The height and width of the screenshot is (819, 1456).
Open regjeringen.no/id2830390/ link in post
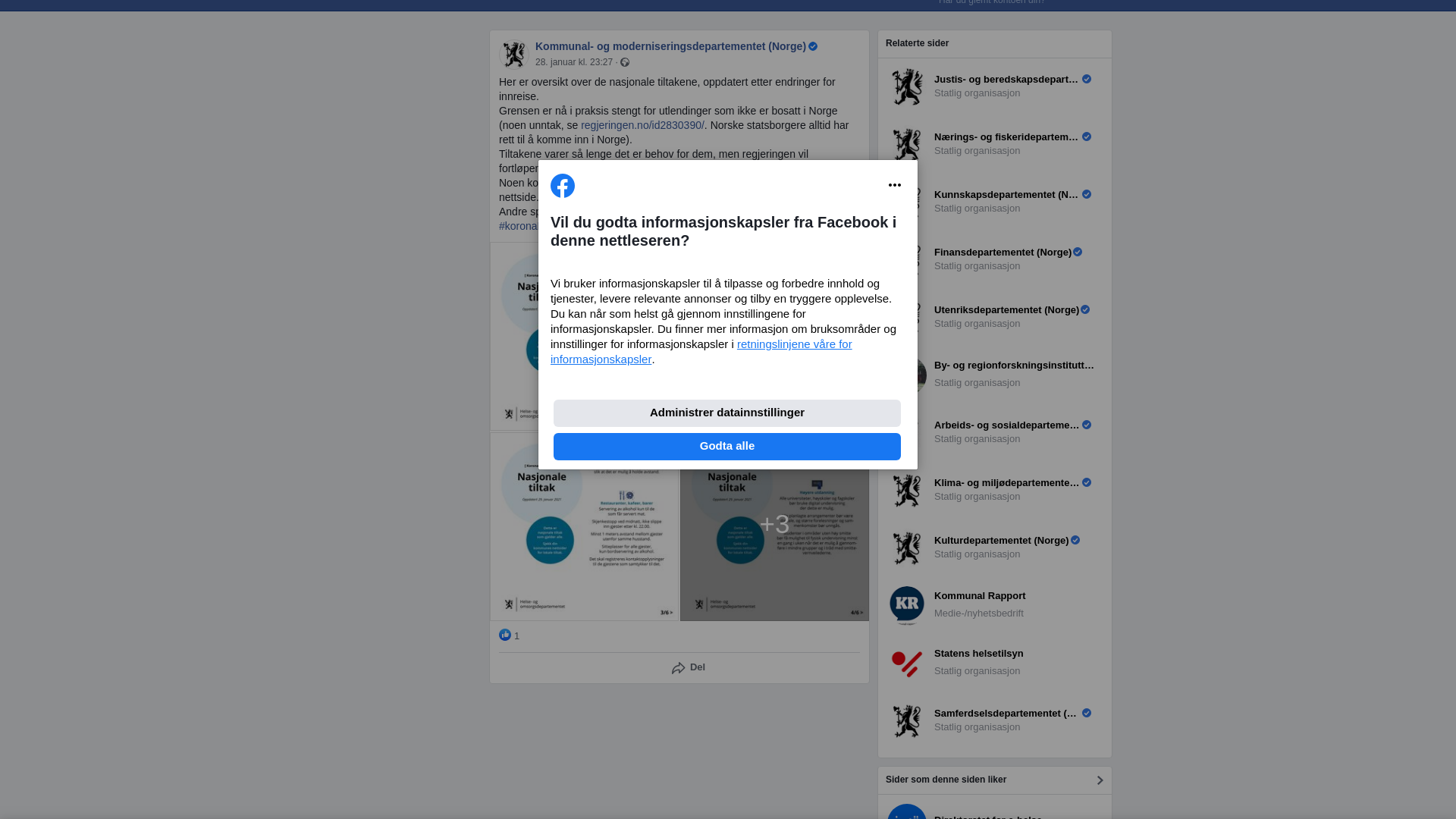[x=642, y=125]
